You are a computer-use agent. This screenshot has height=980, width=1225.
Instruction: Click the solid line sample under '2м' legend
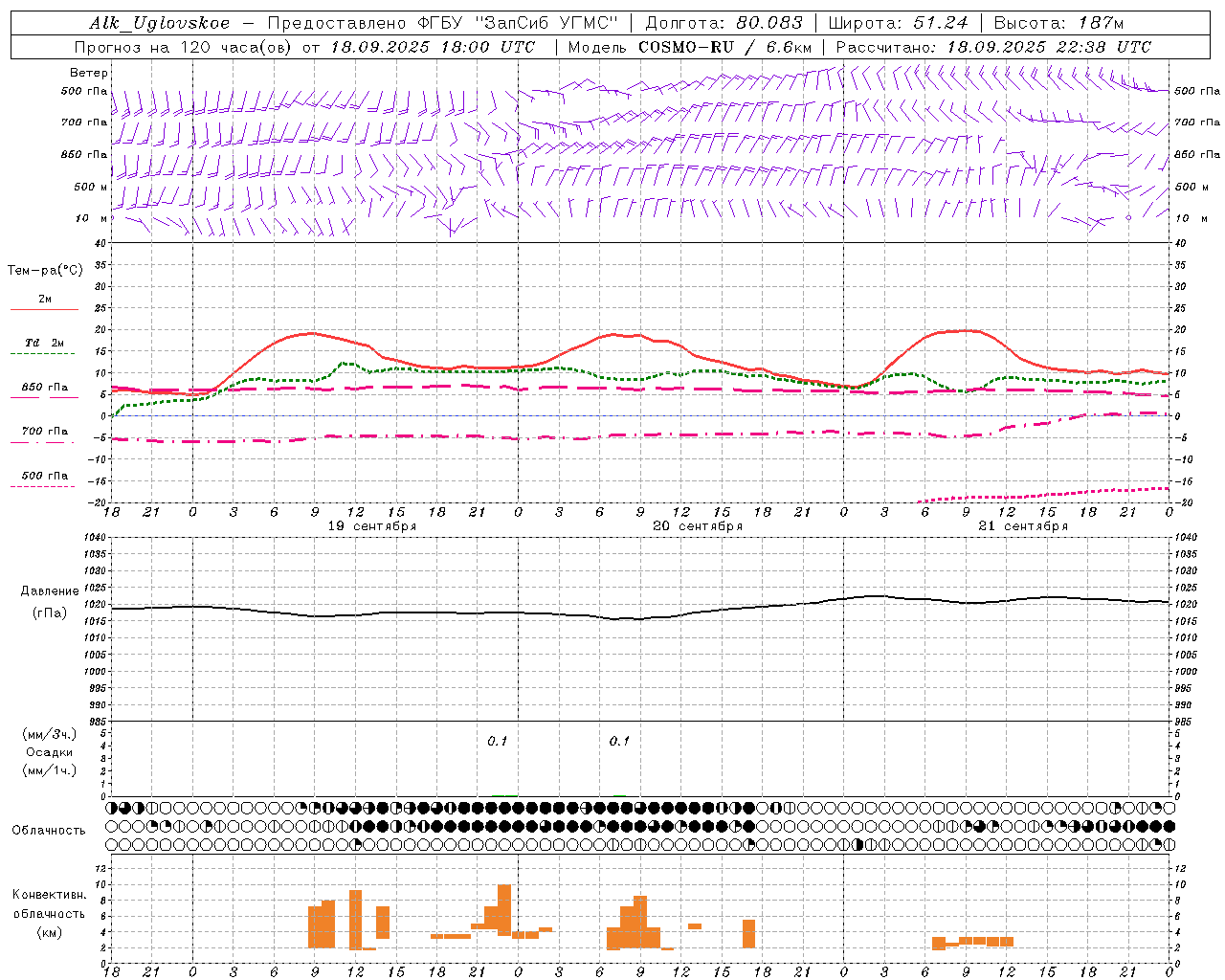coord(44,310)
